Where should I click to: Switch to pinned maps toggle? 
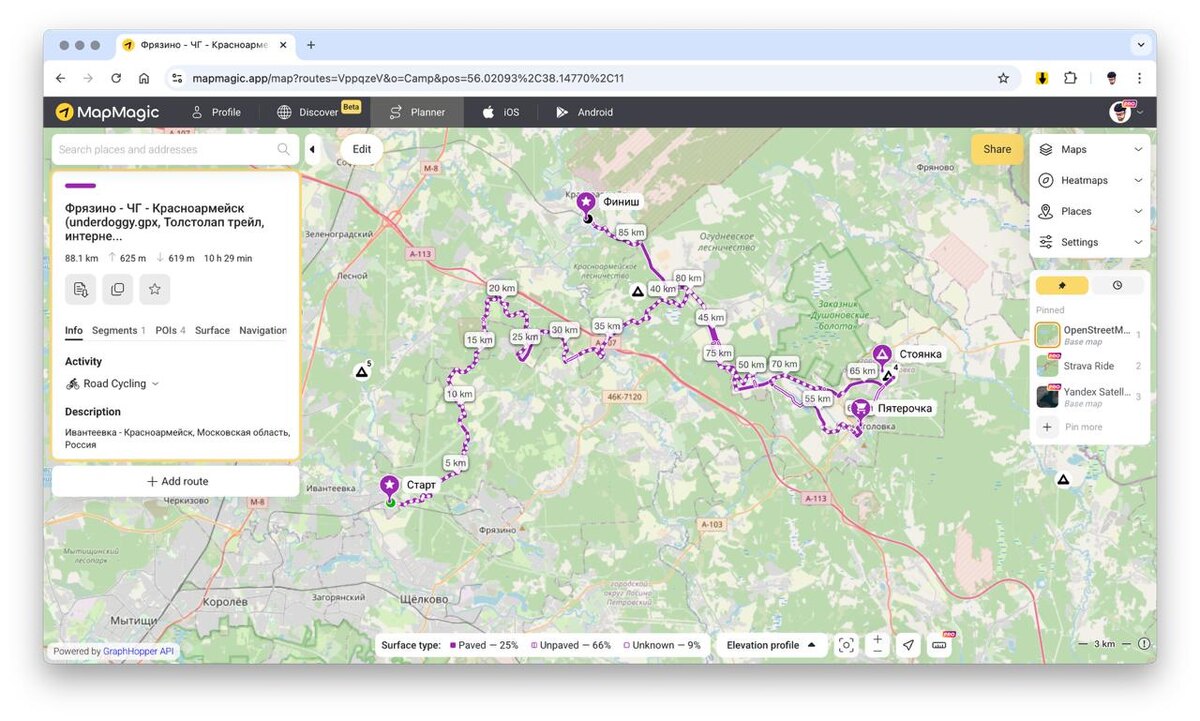point(1061,285)
